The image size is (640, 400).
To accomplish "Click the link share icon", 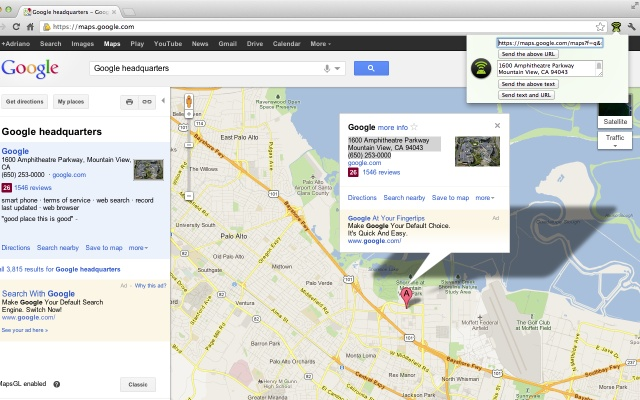I will [x=147, y=102].
